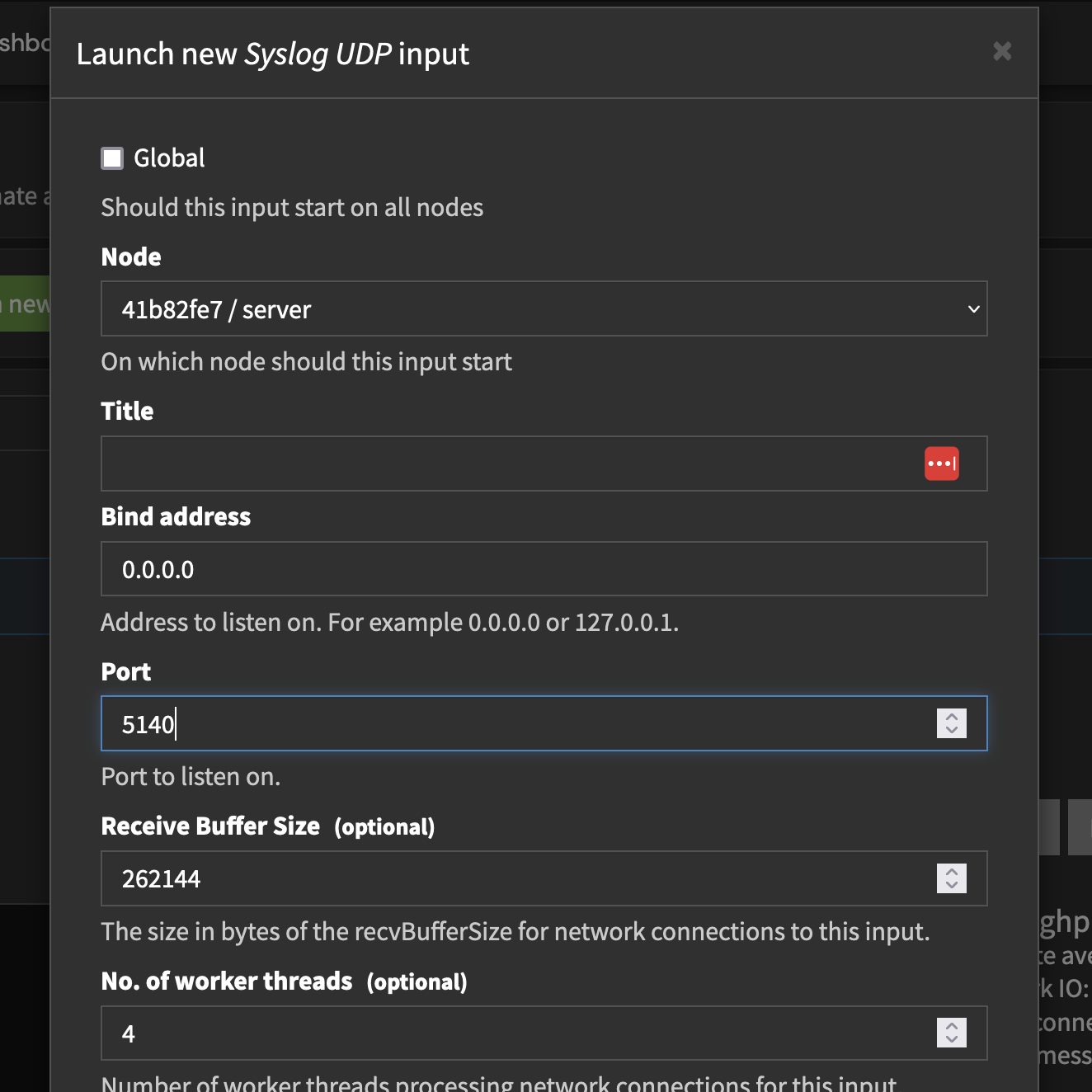Raise worker threads count with up arrow
The width and height of the screenshot is (1092, 1092).
tap(952, 1026)
